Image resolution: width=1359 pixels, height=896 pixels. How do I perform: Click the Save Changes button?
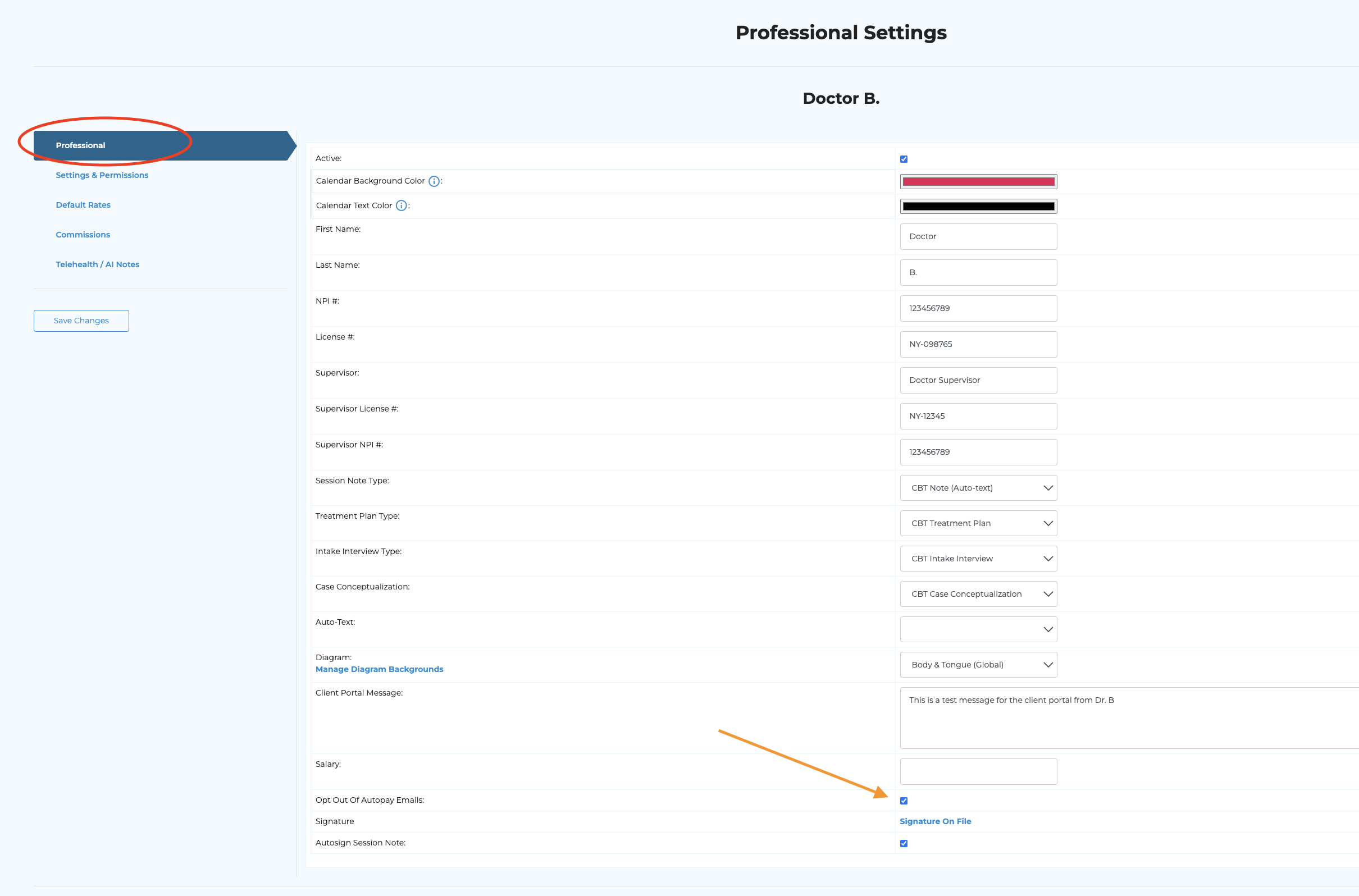tap(81, 321)
